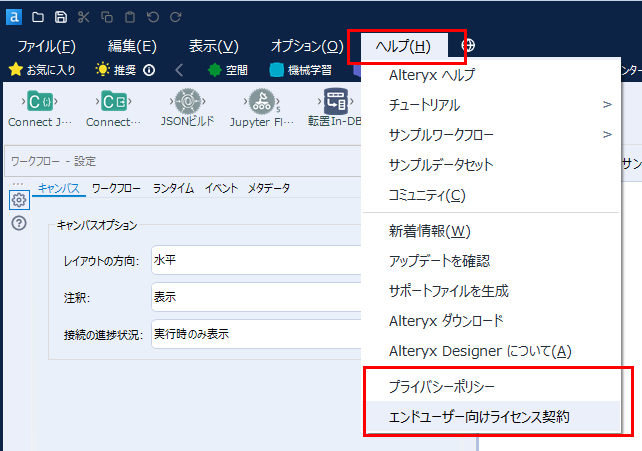Open the お気に入り tool category

[43, 70]
